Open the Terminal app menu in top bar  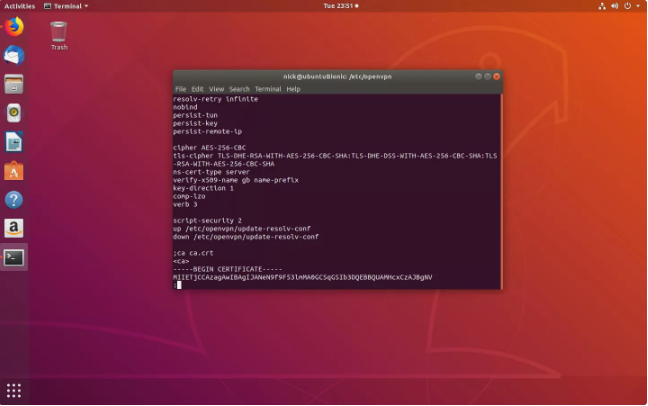point(66,6)
